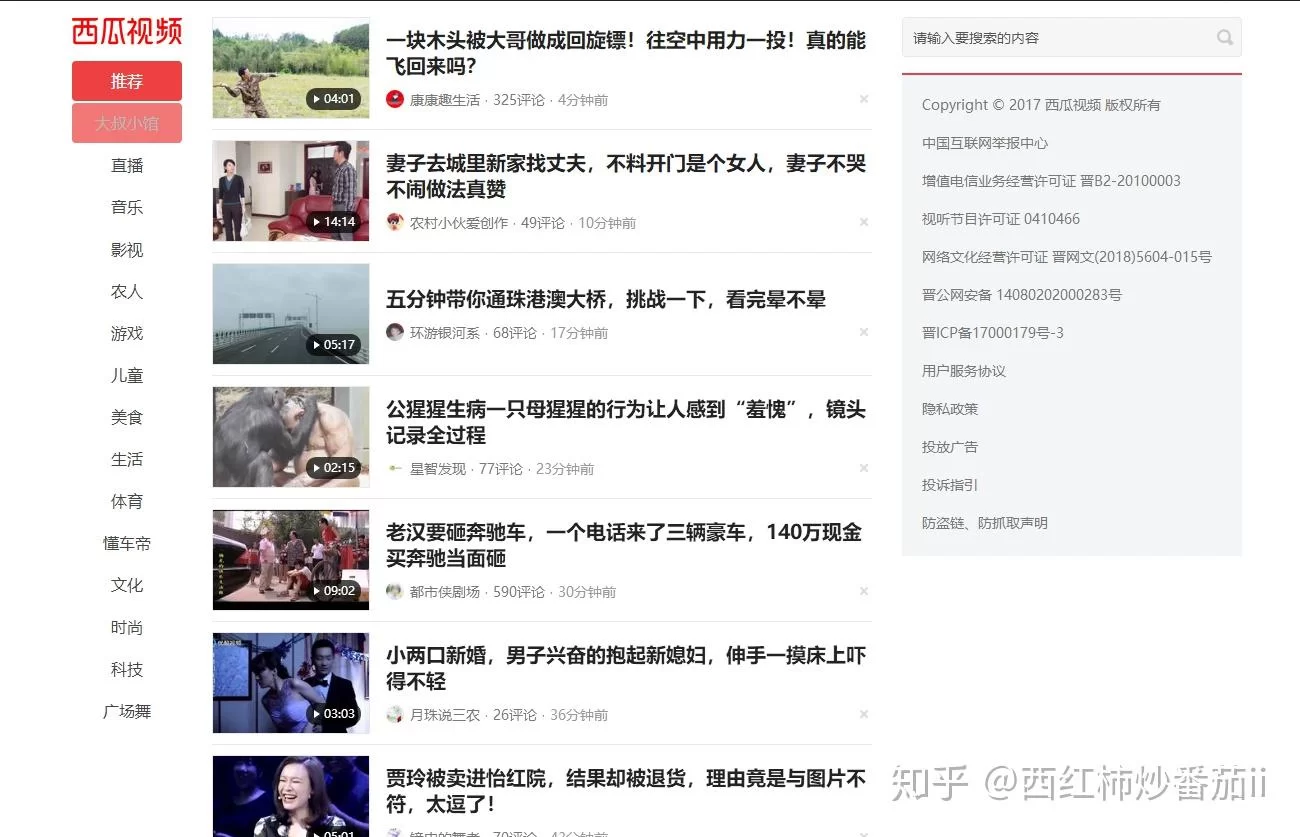Open the 大叔小馆 section
The image size is (1300, 837).
[127, 122]
